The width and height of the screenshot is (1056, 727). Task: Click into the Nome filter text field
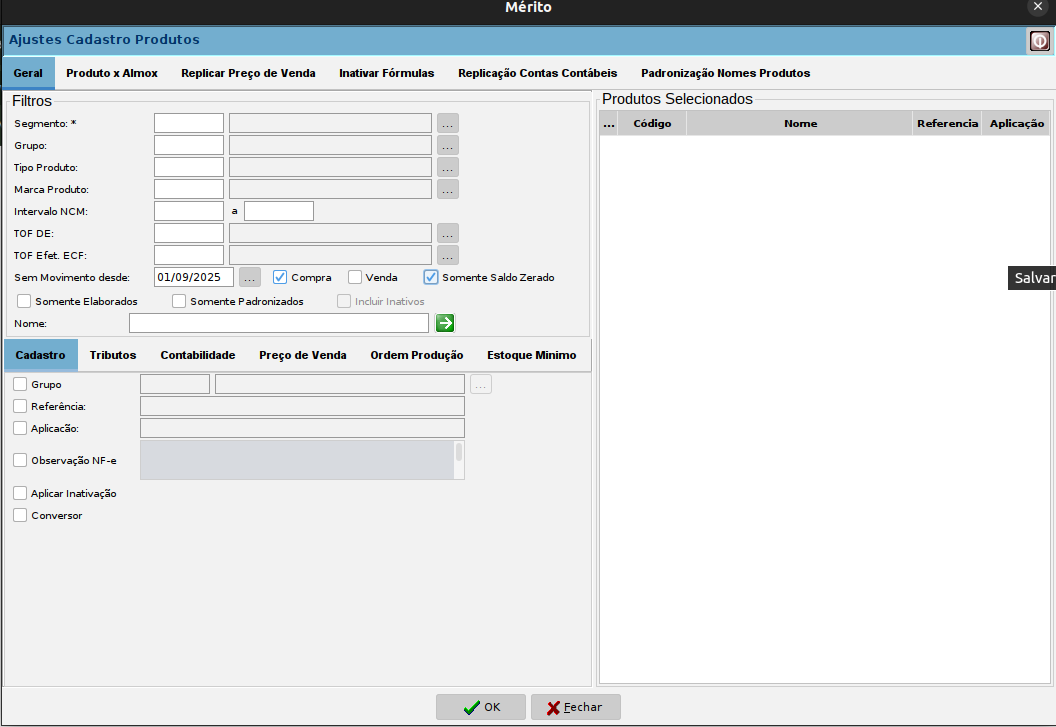(x=278, y=323)
